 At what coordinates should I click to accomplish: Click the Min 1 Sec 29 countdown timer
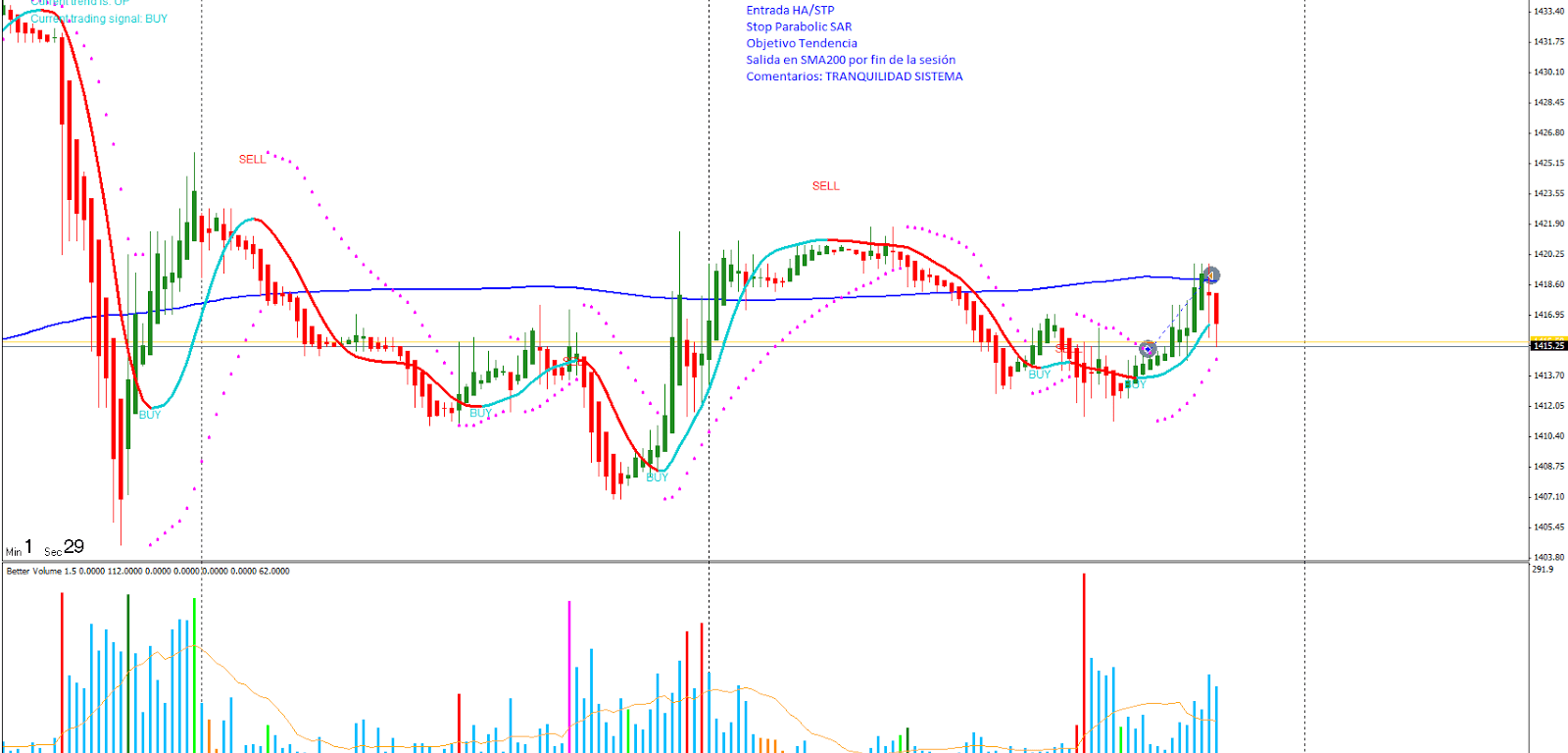tap(45, 547)
